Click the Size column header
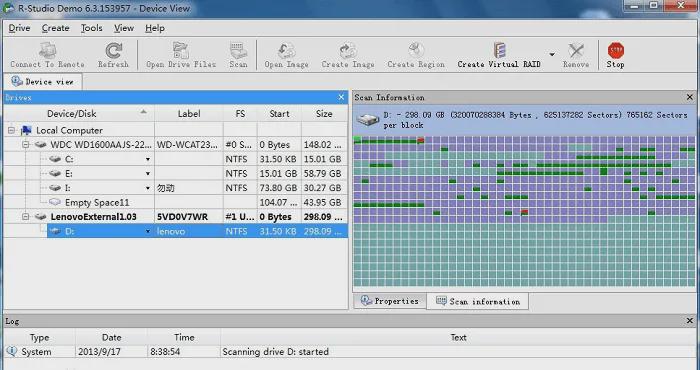Screen dimensions: 700x370 324,114
